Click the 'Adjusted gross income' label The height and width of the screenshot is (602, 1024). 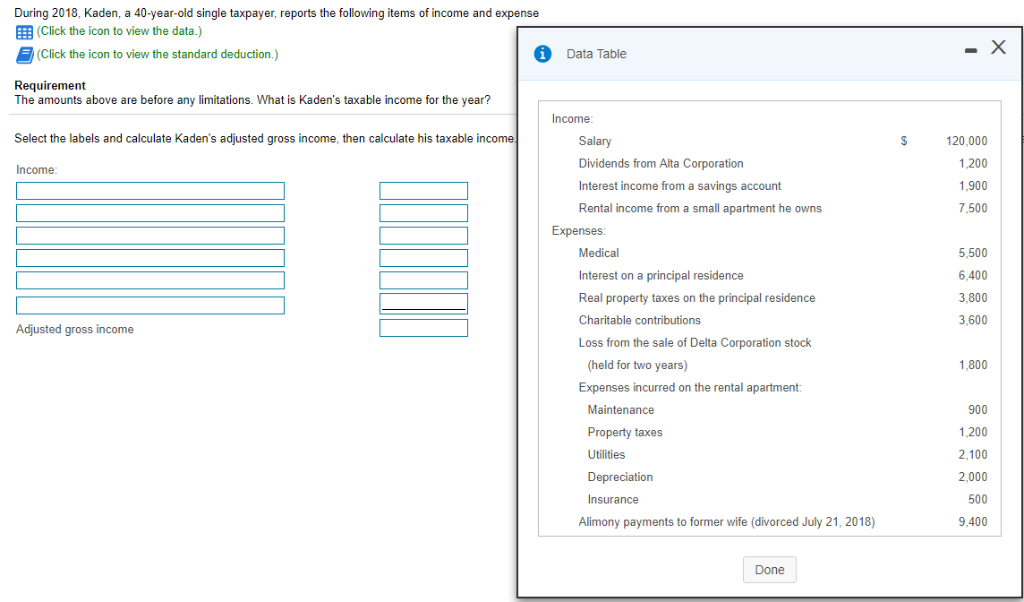pyautogui.click(x=75, y=329)
